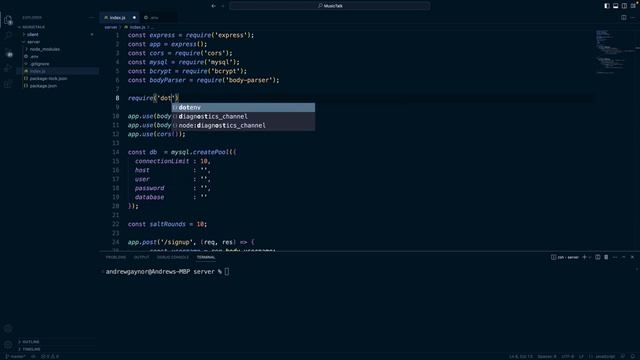
Task: Split the editor to the right
Action: tap(624, 18)
